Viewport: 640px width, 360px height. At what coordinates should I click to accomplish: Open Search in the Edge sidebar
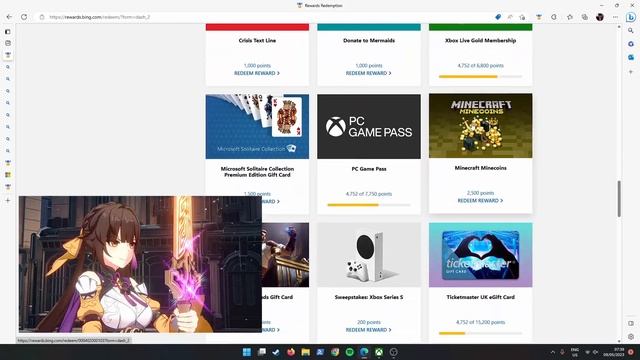pos(631,31)
